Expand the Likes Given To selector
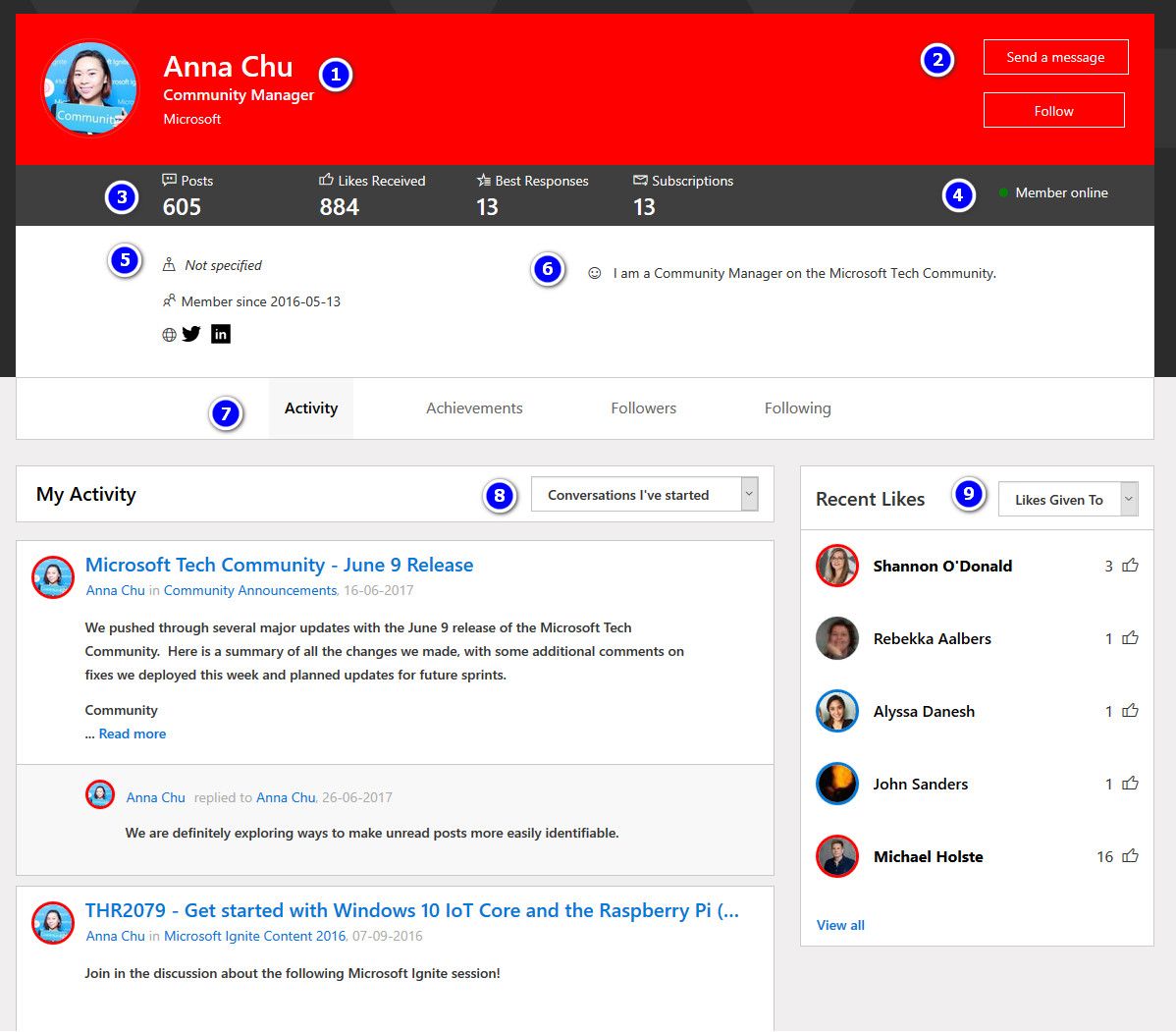1176x1032 pixels. pos(1065,499)
